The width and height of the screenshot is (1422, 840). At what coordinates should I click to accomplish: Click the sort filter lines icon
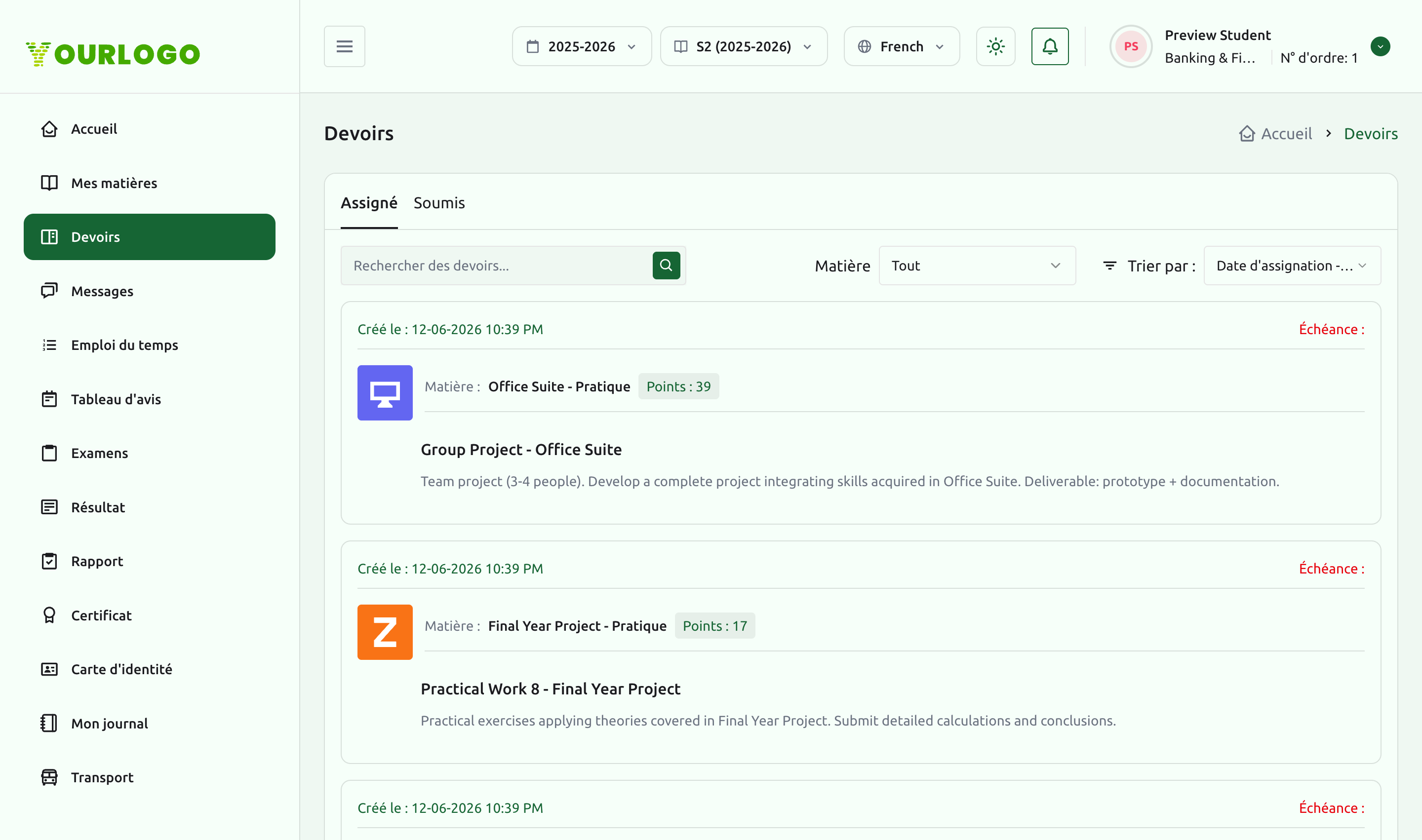(x=1109, y=266)
